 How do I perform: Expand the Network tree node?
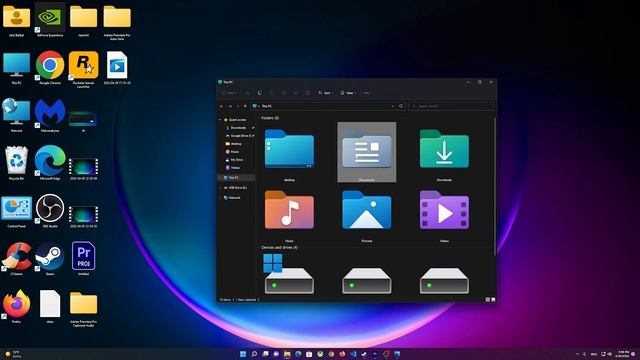(x=220, y=198)
